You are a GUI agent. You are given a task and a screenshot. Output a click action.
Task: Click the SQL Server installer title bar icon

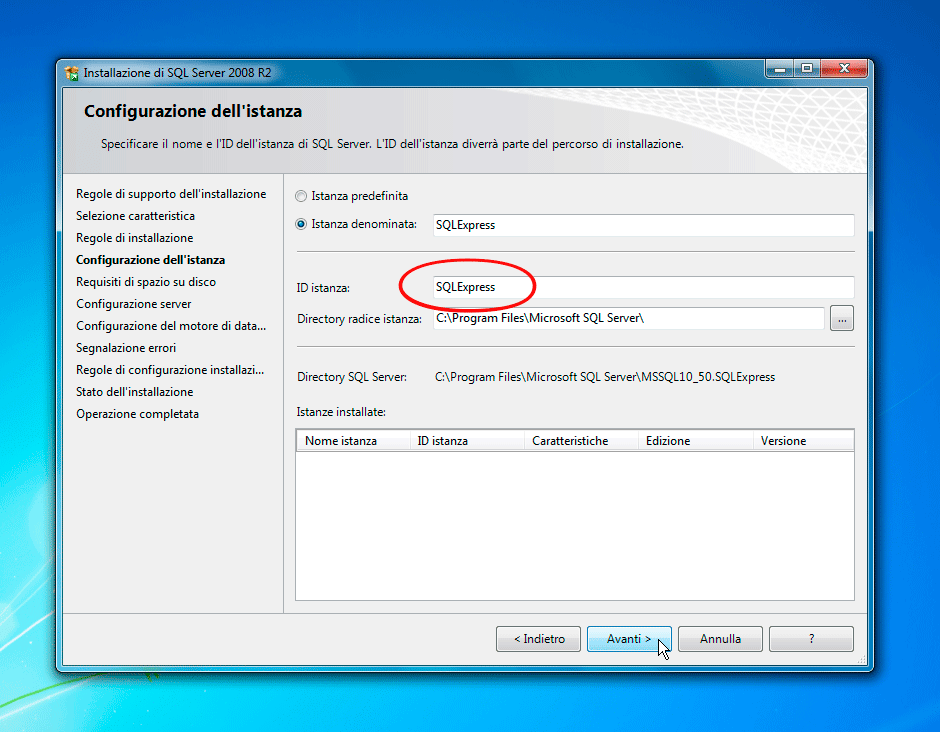coord(72,73)
